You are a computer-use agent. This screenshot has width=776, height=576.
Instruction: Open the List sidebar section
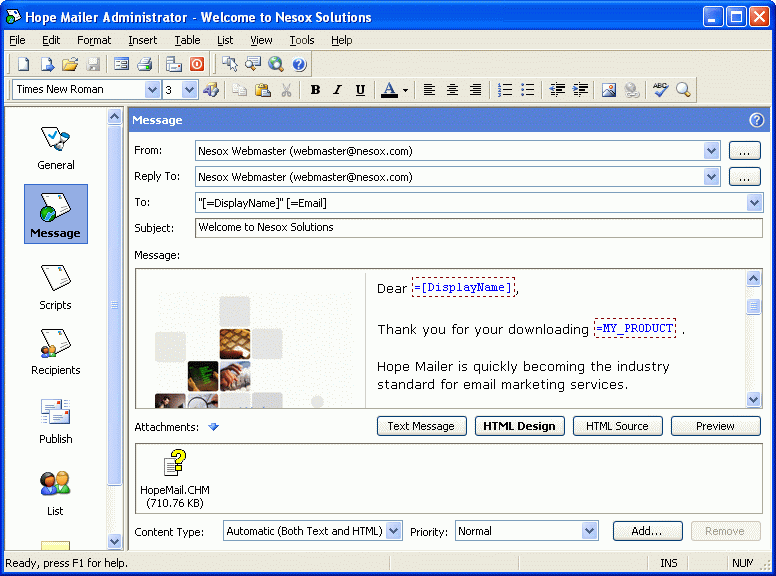click(x=55, y=493)
